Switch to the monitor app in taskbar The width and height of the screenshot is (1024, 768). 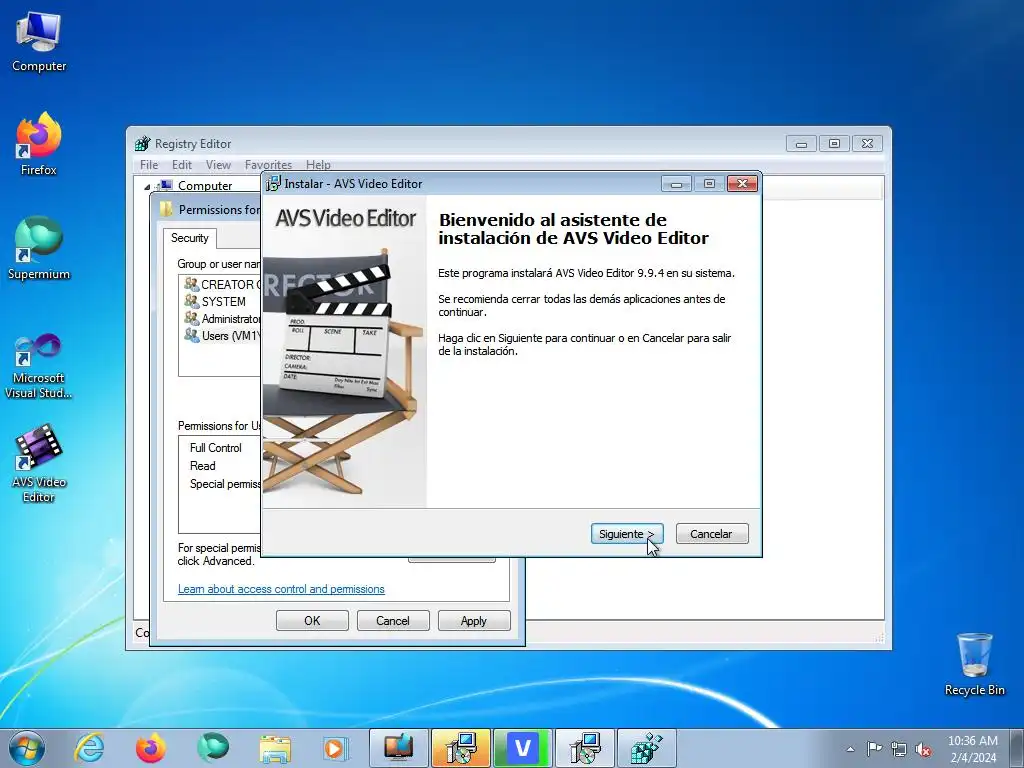pos(398,748)
